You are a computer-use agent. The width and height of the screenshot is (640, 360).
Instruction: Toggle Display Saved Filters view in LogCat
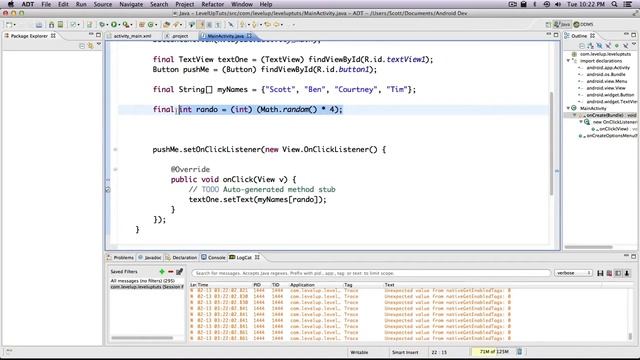tap(618, 273)
